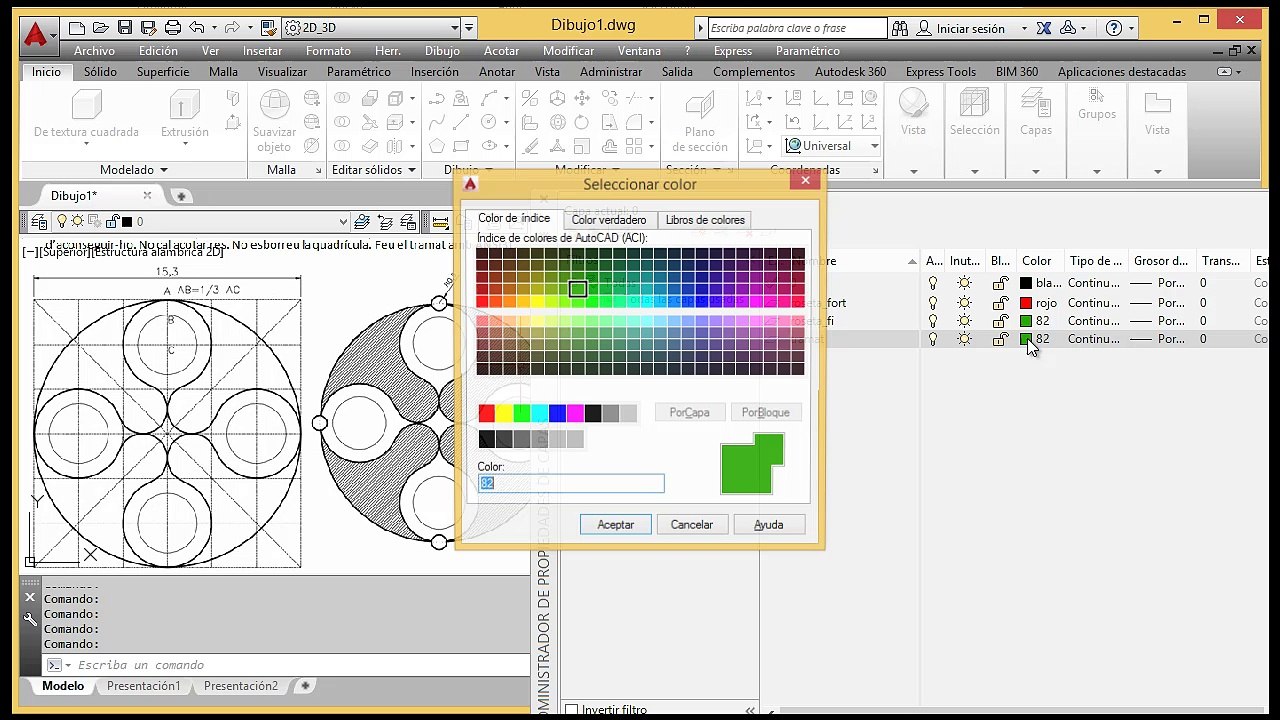Click the Help question mark icon
The width and height of the screenshot is (1280, 720).
[x=1114, y=28]
